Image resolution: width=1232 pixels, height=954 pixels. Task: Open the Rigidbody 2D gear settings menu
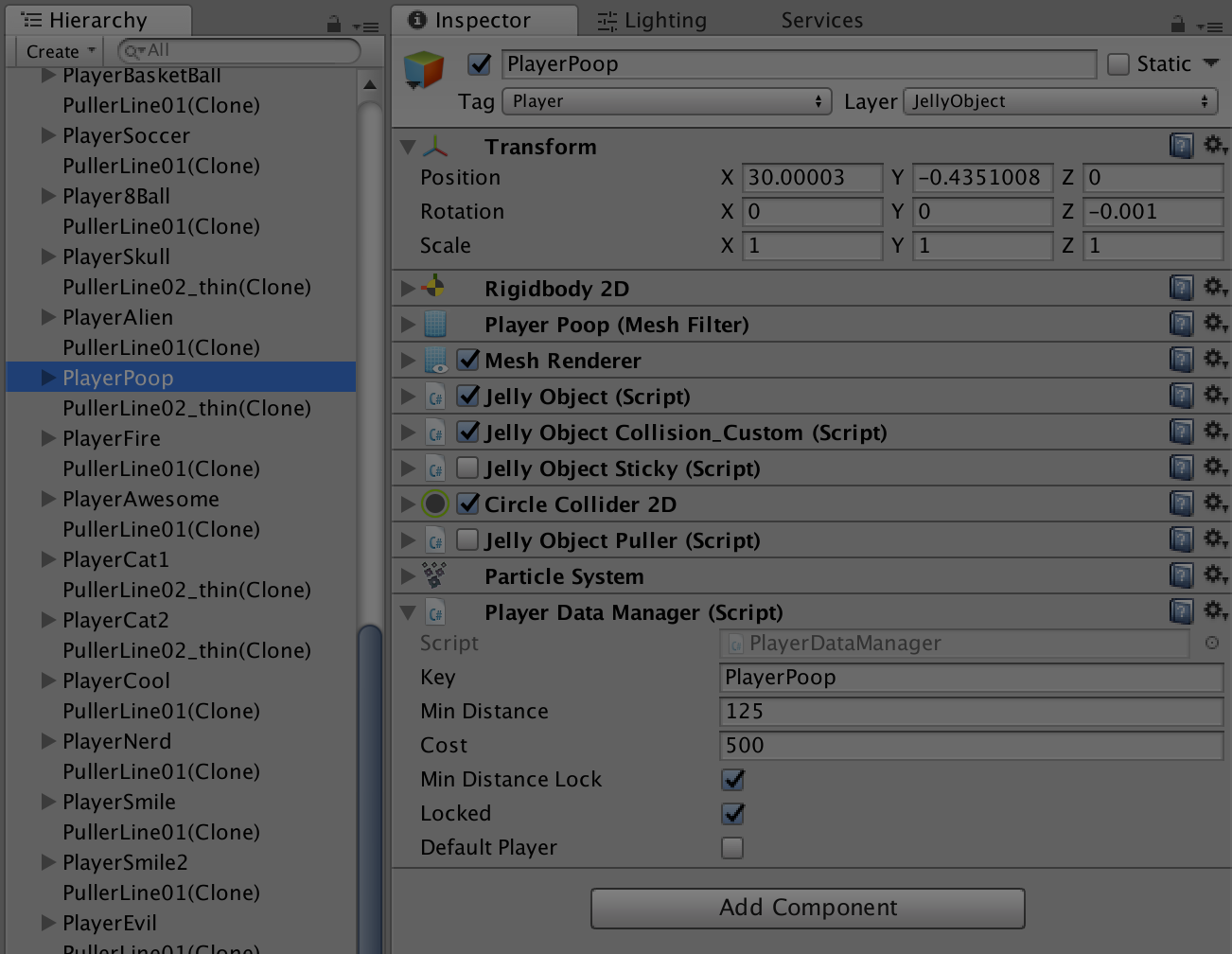tap(1215, 287)
